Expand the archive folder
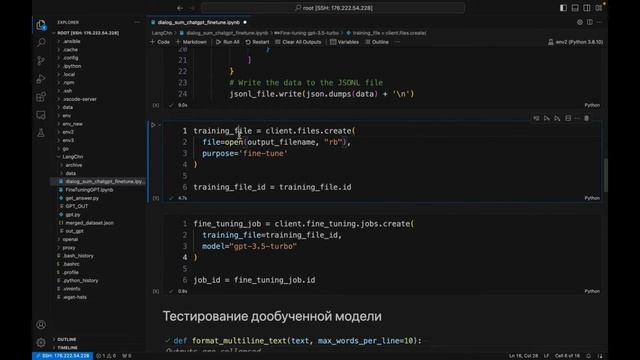This screenshot has height=360, width=640. (x=73, y=165)
